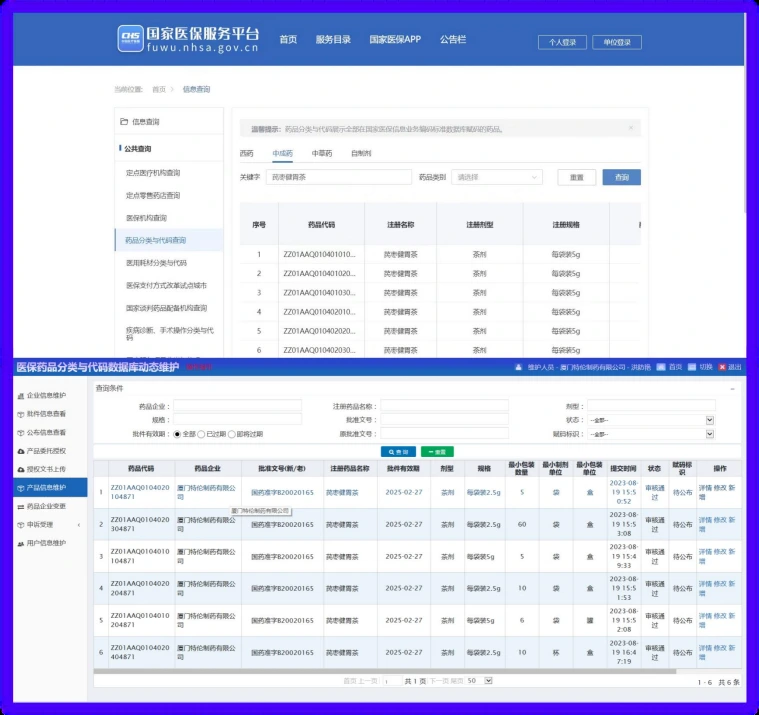Open the 赋码标识 dropdown
Image resolution: width=759 pixels, height=715 pixels.
tap(651, 434)
